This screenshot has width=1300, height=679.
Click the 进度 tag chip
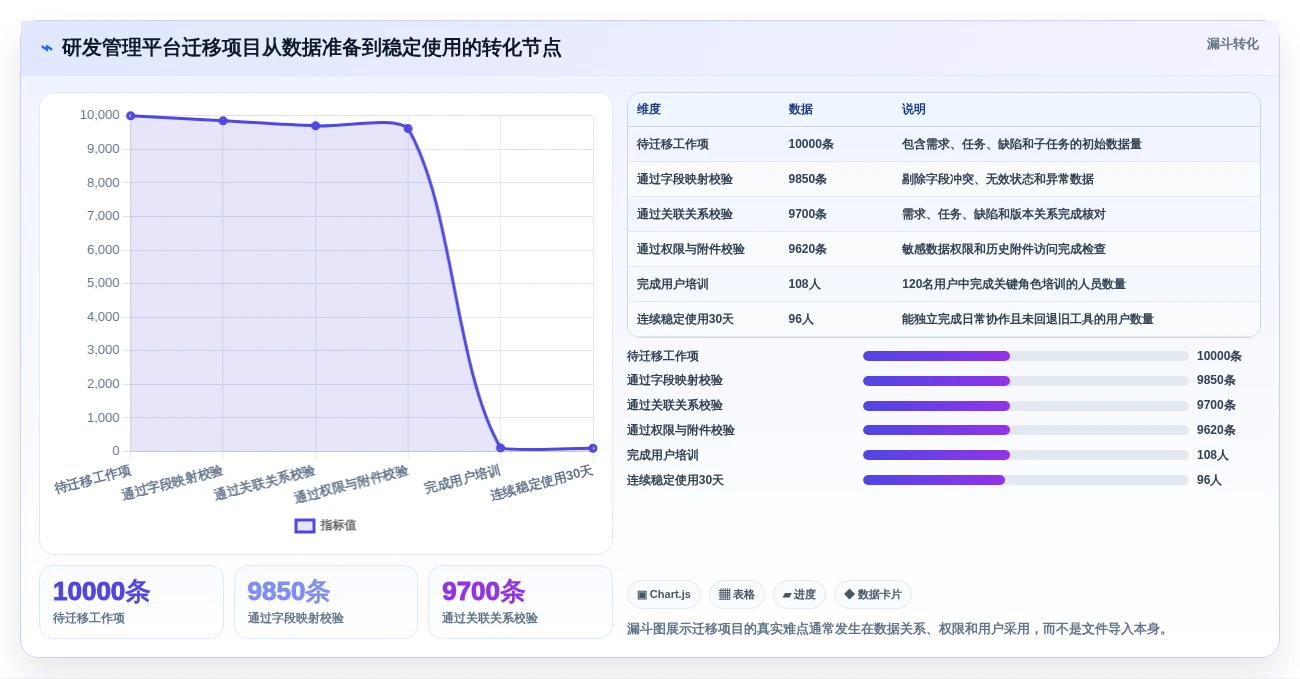[x=799, y=594]
